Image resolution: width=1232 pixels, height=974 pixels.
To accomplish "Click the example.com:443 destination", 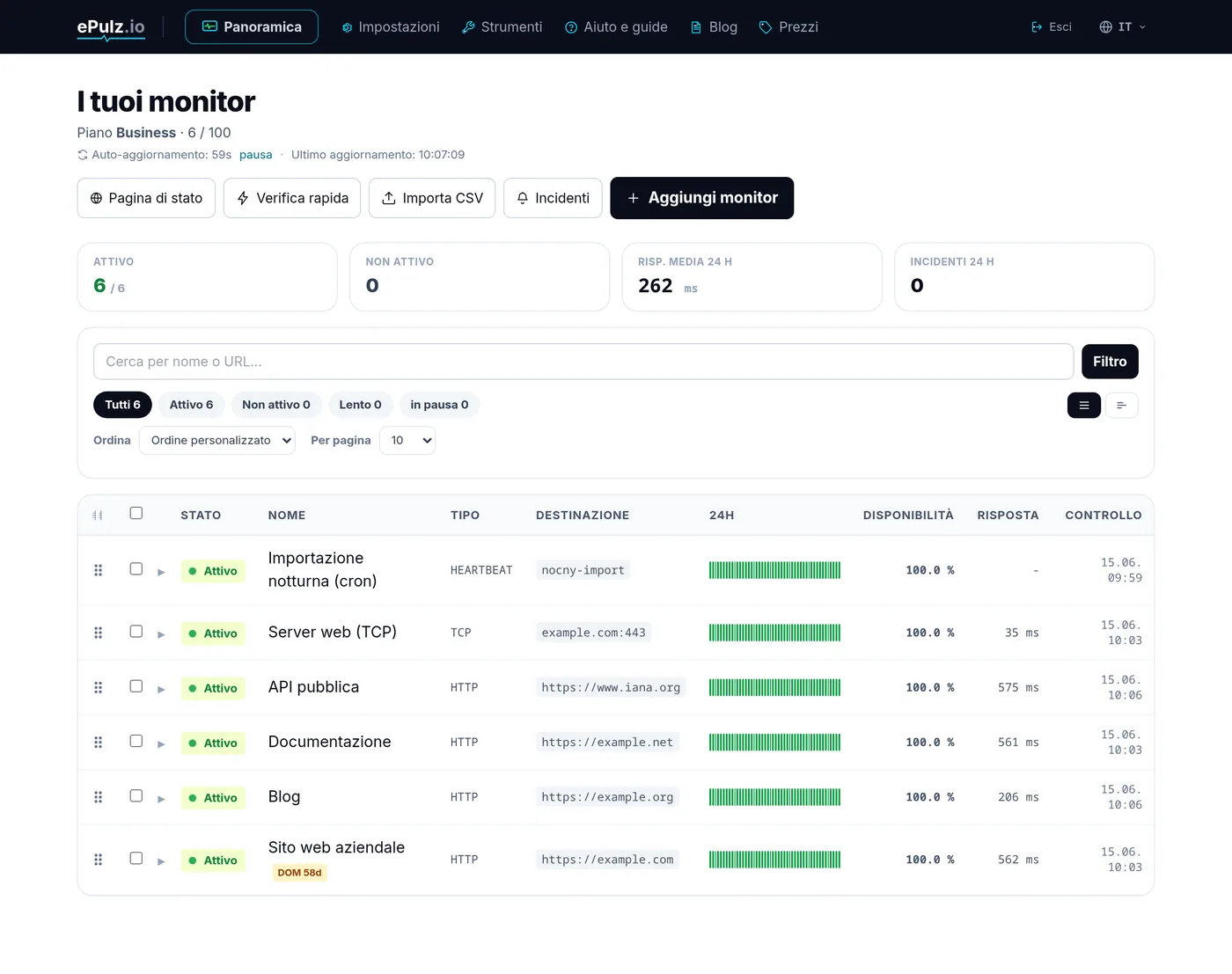I will click(594, 633).
